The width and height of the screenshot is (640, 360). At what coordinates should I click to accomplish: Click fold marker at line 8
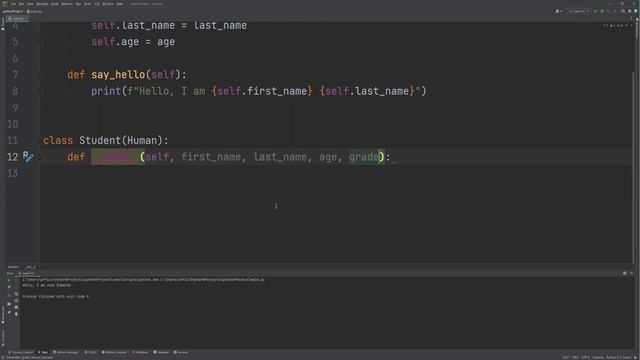coord(40,91)
